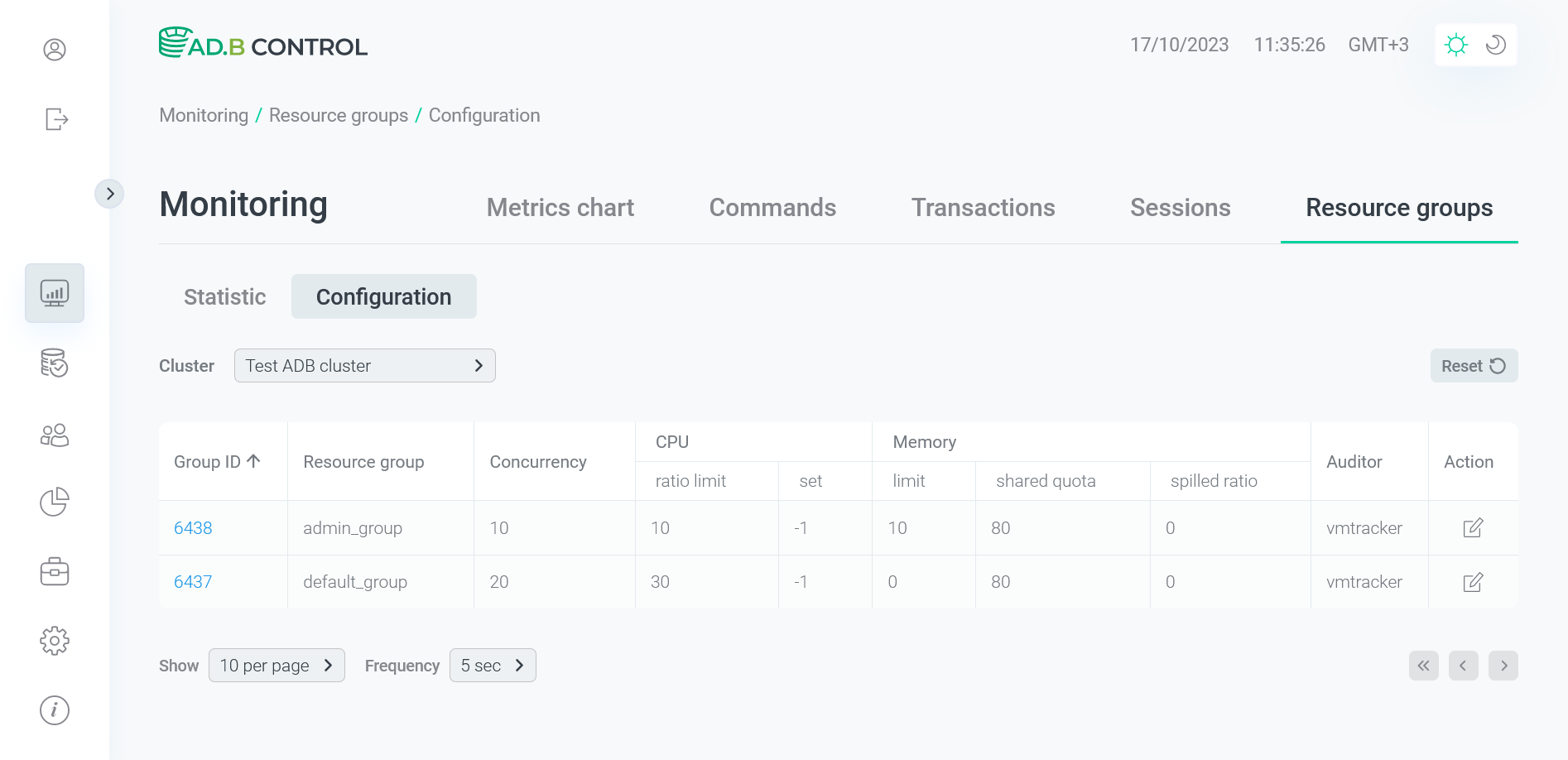
Task: Go to next page with pagination arrow
Action: 1503,665
